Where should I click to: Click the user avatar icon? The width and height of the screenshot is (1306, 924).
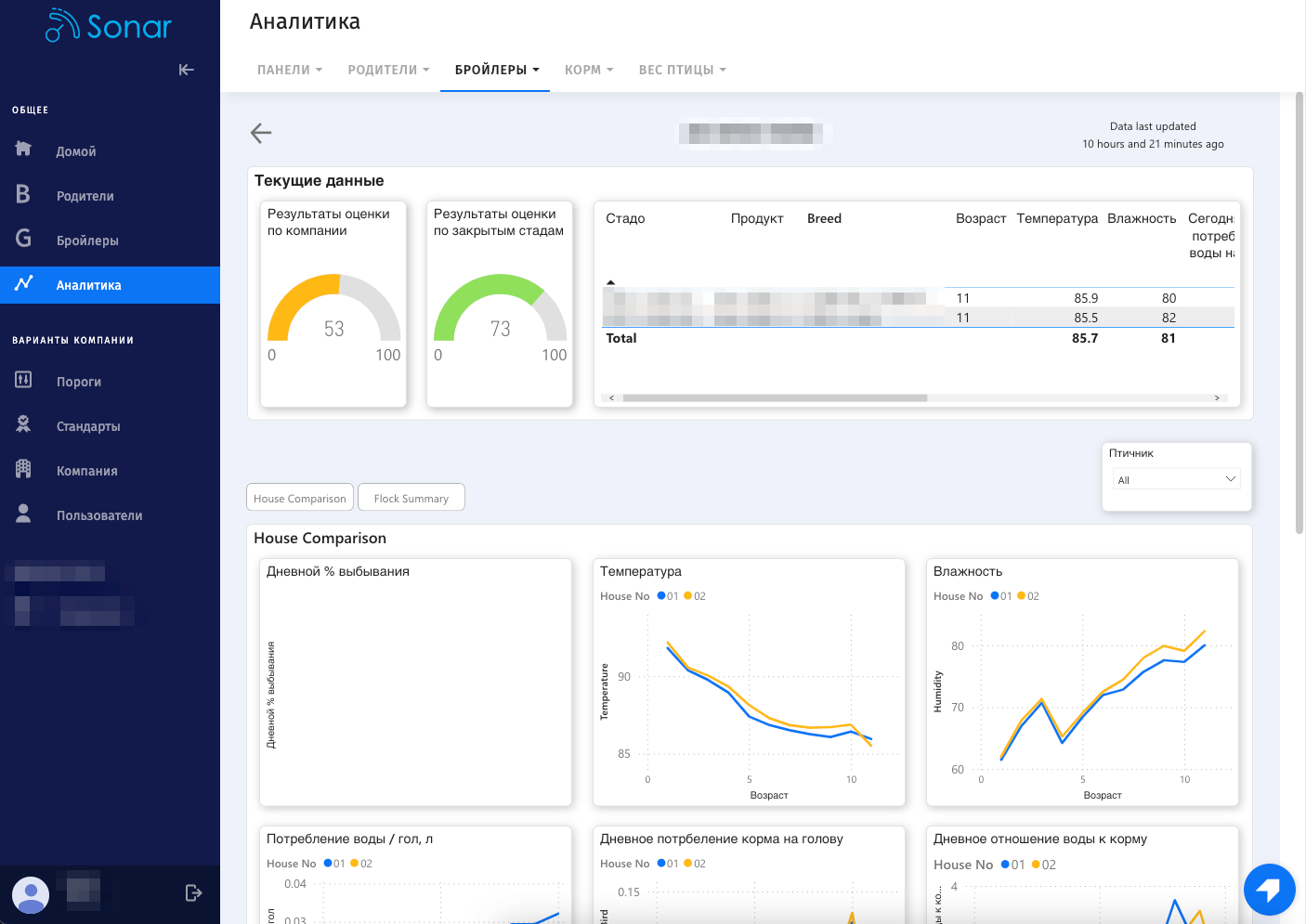[x=31, y=895]
